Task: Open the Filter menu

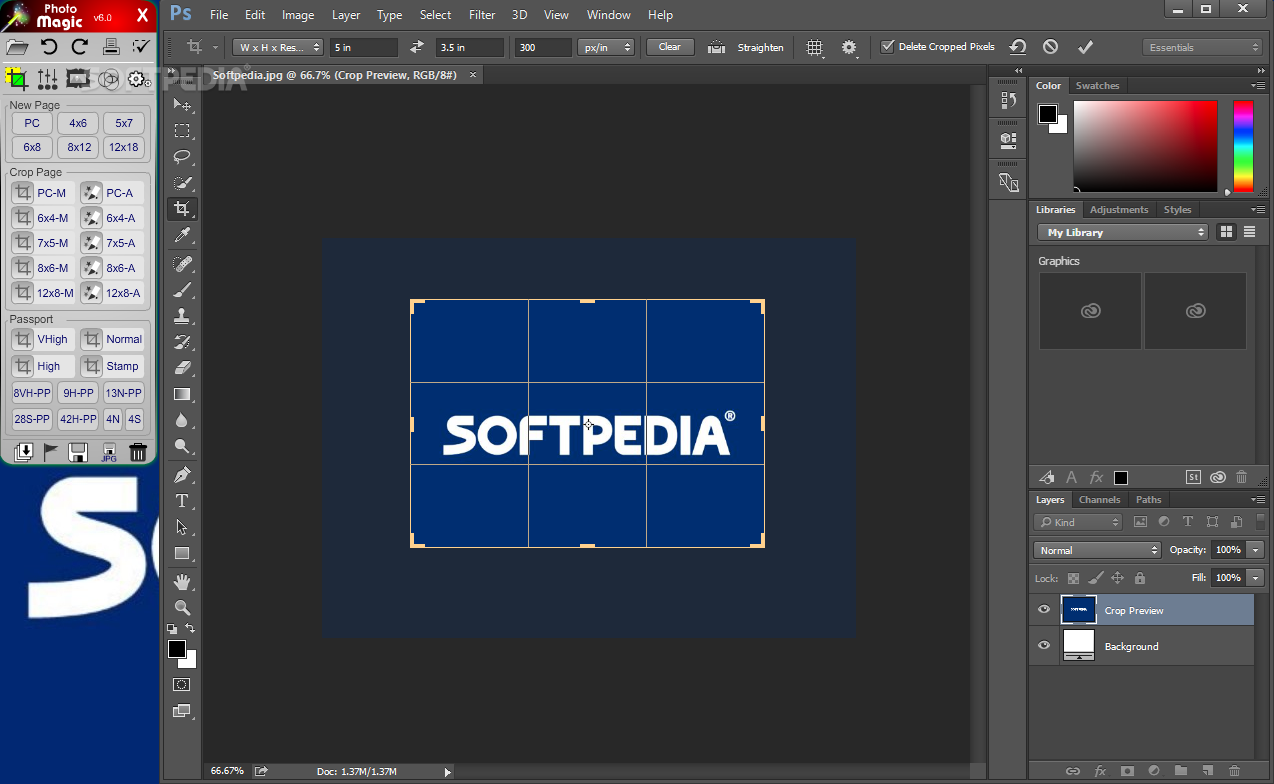Action: (x=482, y=15)
